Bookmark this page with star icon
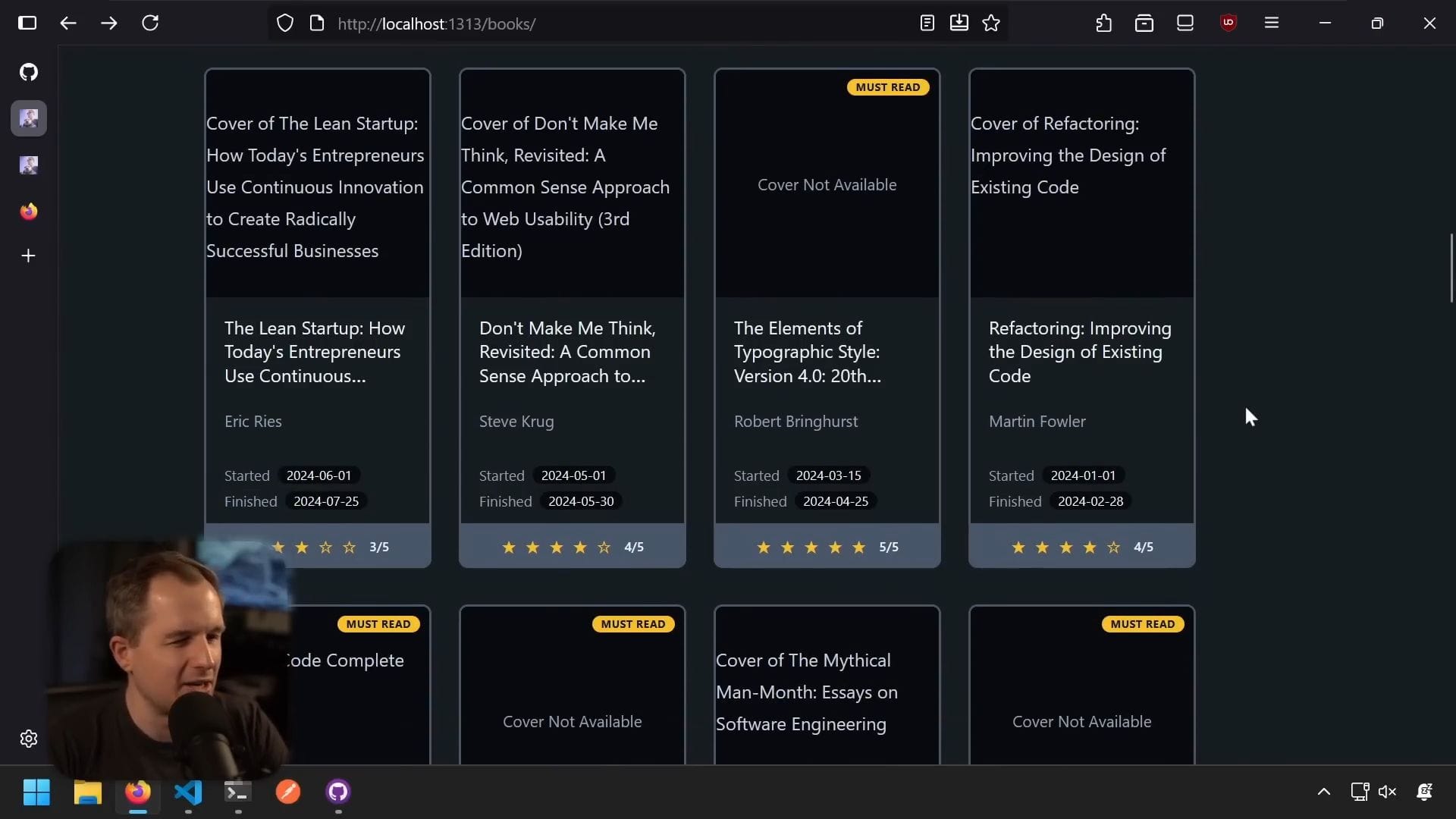1456x819 pixels. pyautogui.click(x=991, y=24)
